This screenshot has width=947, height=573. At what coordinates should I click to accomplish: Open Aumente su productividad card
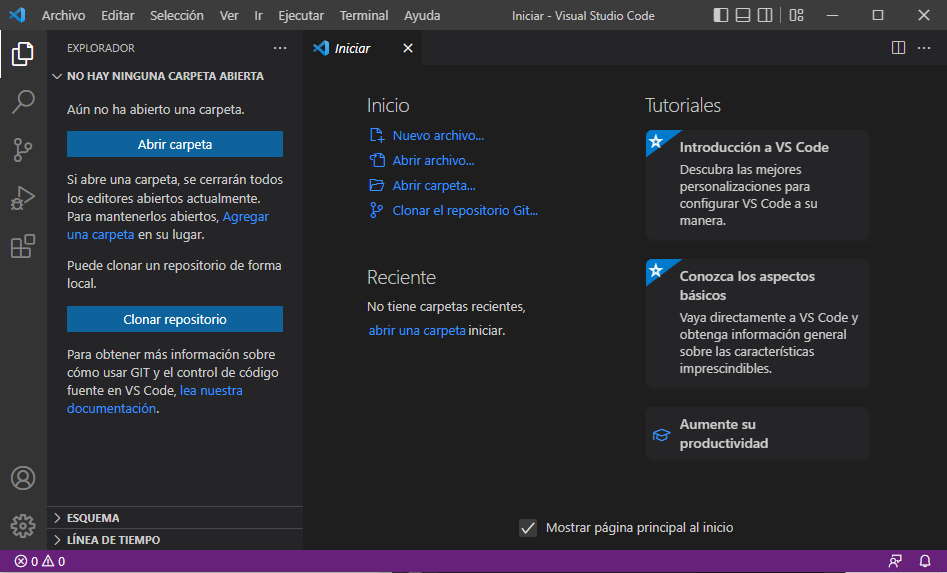pos(757,434)
